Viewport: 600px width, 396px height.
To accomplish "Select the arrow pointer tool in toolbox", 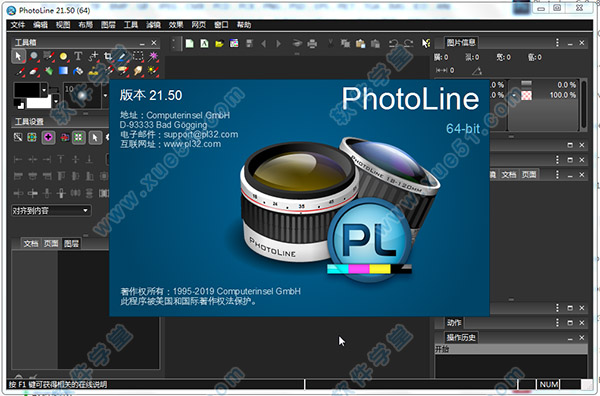I will pos(18,56).
